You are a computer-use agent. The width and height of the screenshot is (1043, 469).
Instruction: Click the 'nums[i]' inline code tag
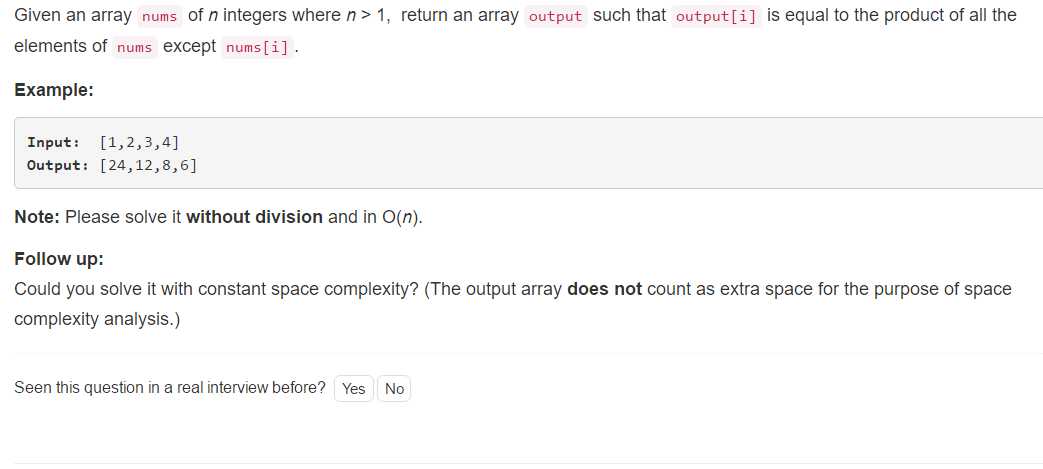click(257, 47)
